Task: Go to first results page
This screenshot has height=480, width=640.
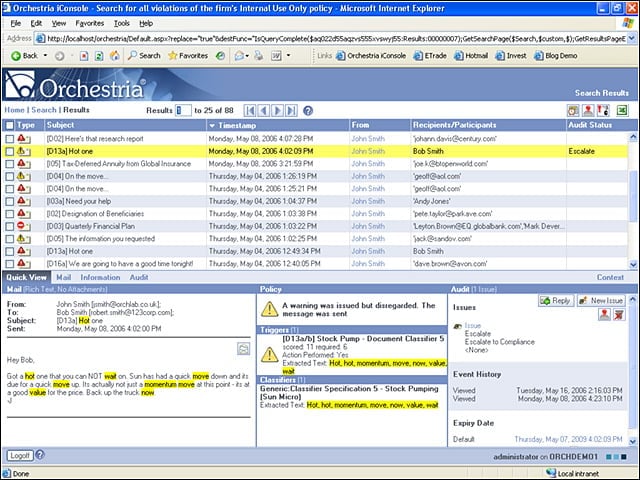Action: [250, 111]
